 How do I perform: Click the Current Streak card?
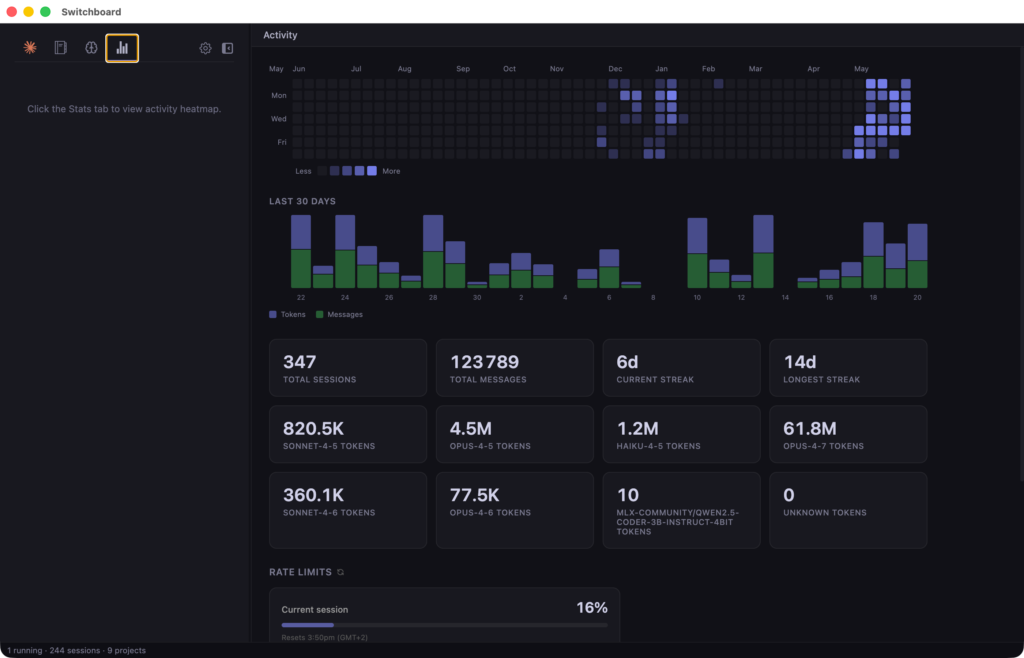tap(681, 368)
